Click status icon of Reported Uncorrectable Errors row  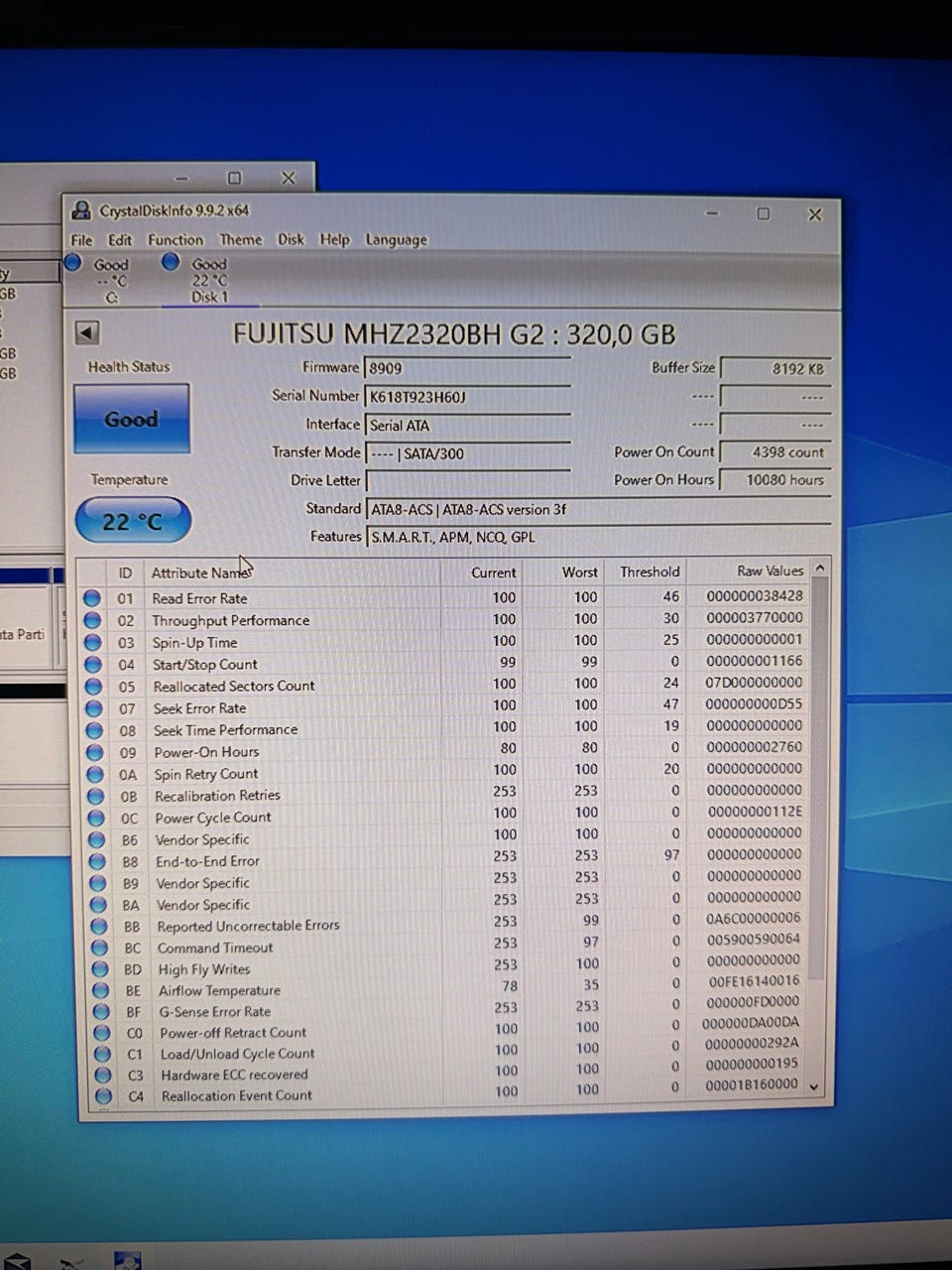(x=99, y=926)
